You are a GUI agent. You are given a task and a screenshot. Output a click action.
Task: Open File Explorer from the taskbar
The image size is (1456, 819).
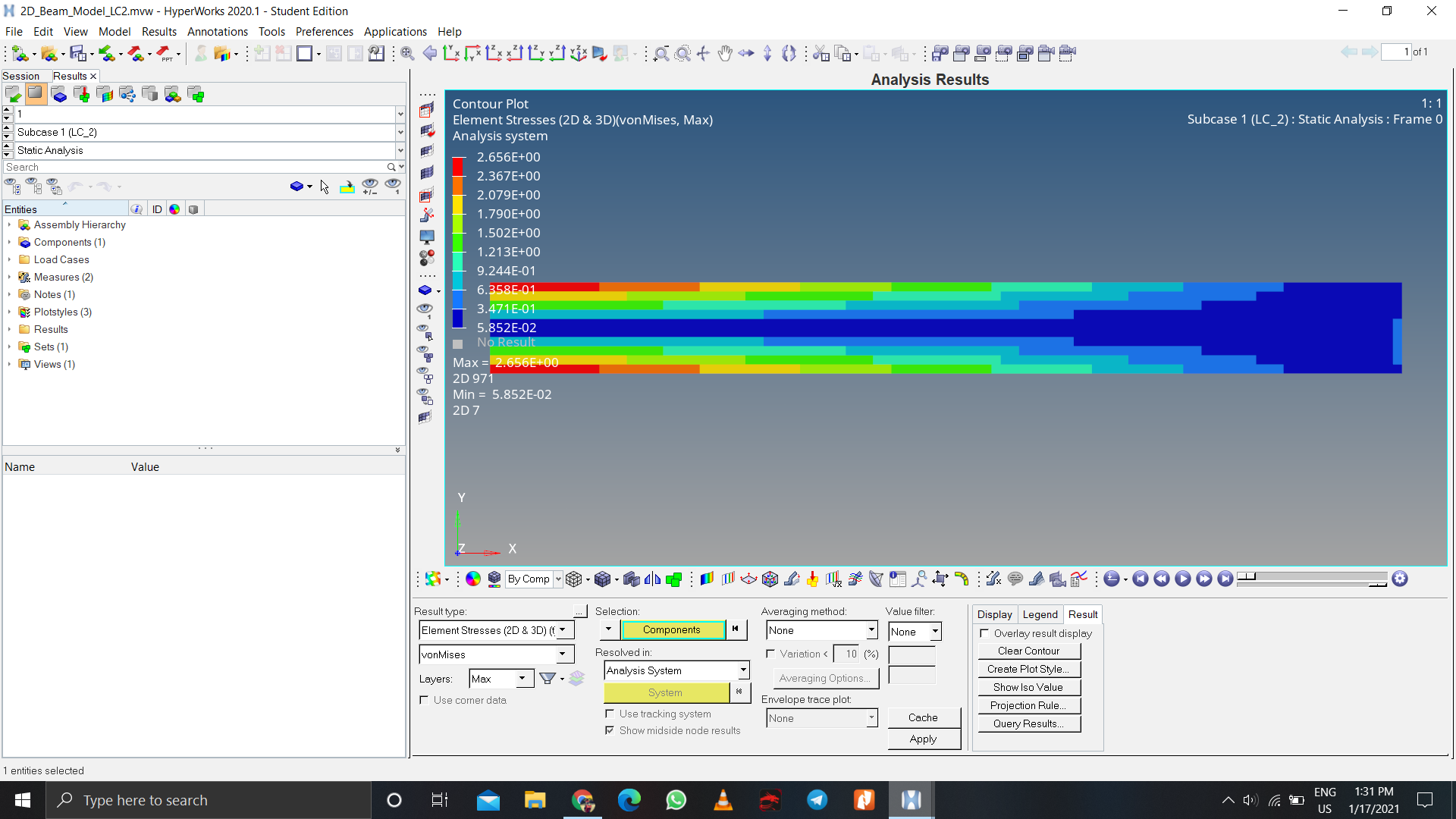tap(535, 800)
